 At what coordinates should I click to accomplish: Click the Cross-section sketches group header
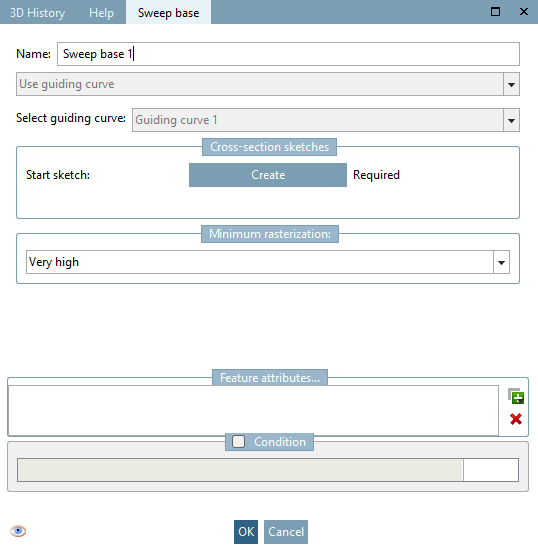coord(270,147)
